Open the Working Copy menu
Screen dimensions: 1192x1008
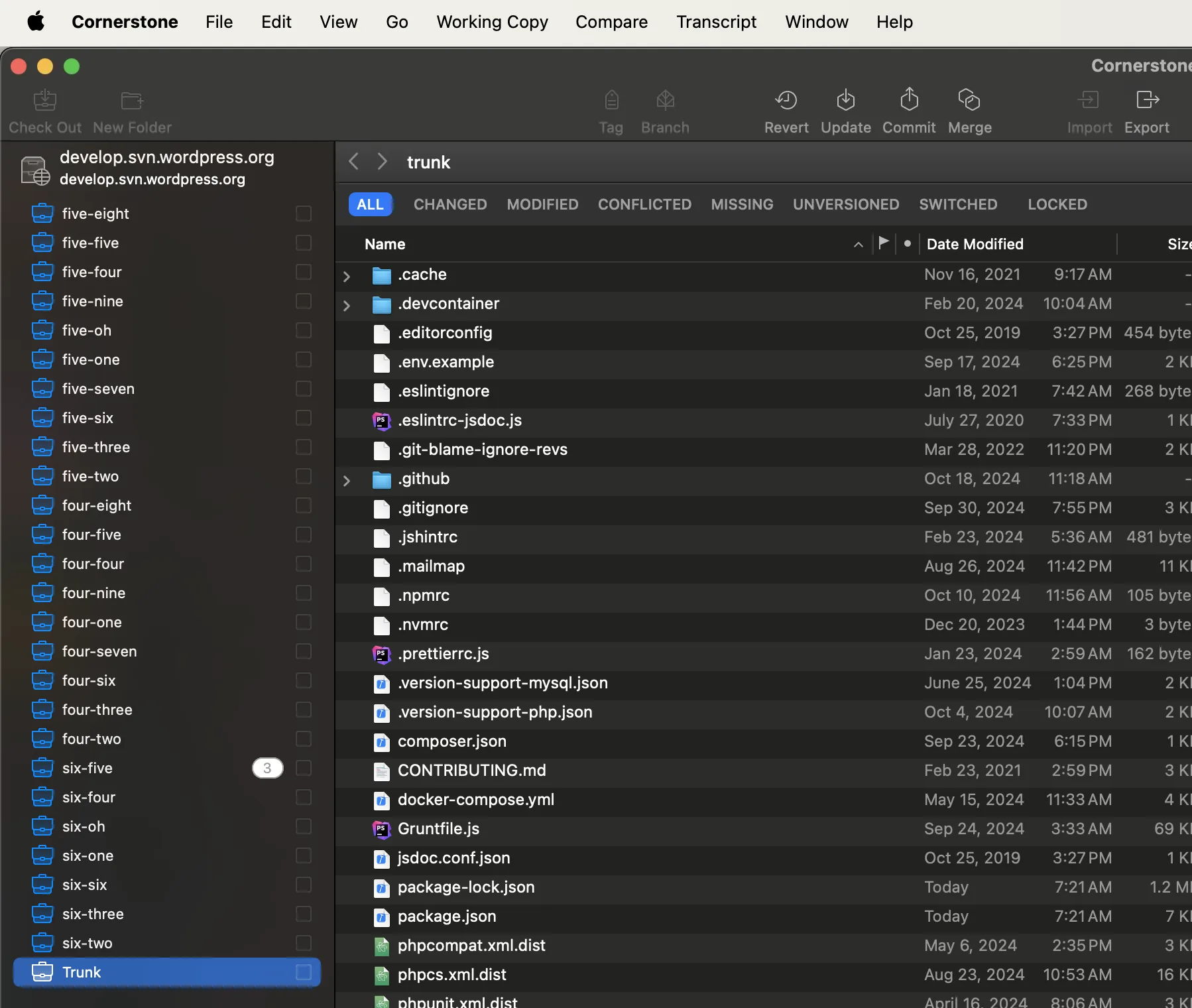(492, 22)
